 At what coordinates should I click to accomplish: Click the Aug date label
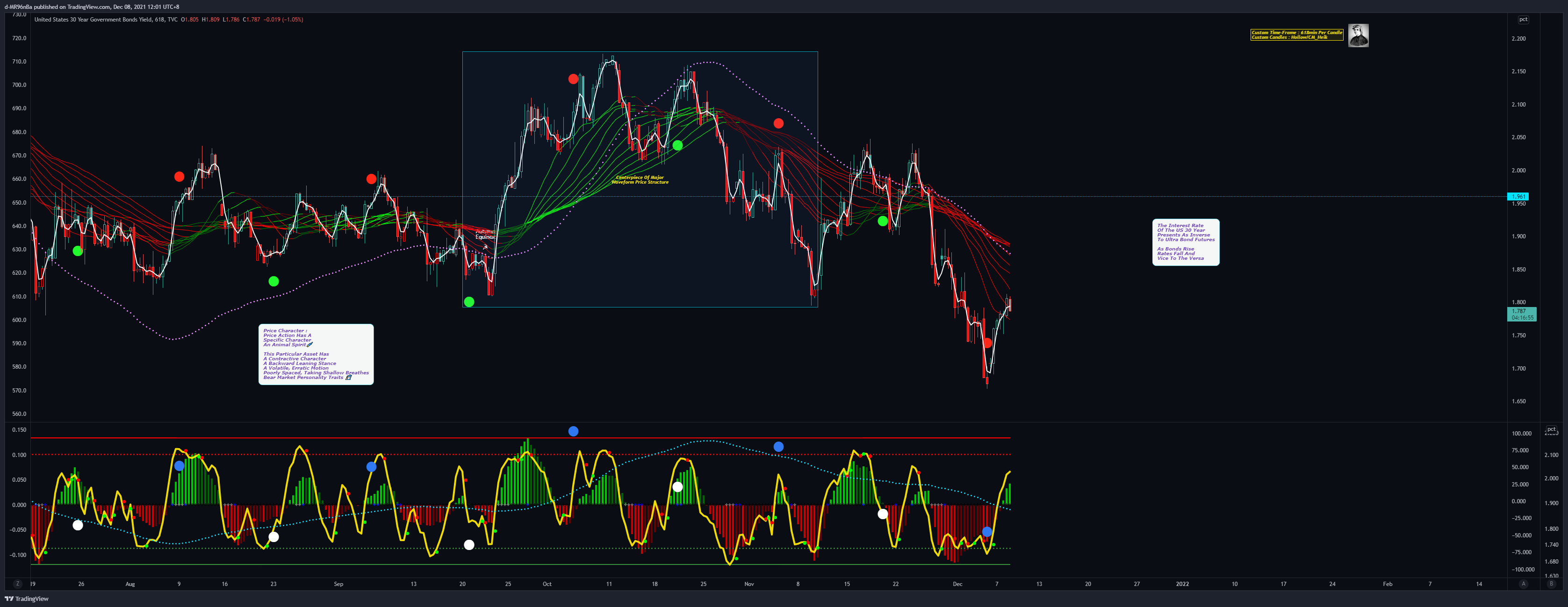point(130,584)
